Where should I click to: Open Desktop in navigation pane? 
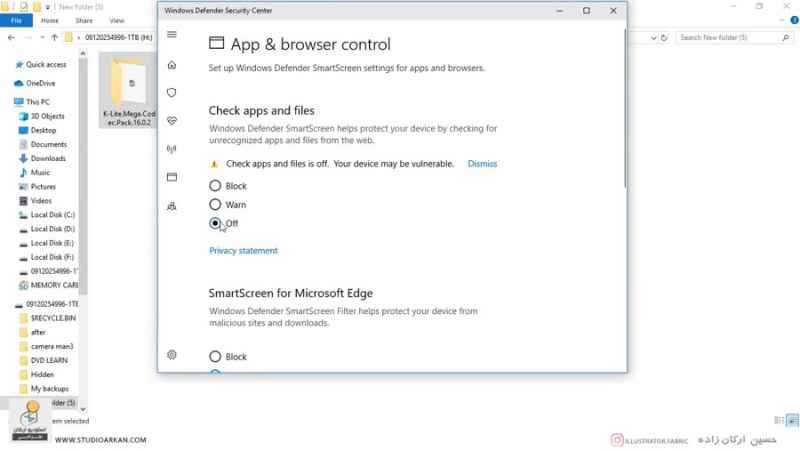[x=38, y=130]
